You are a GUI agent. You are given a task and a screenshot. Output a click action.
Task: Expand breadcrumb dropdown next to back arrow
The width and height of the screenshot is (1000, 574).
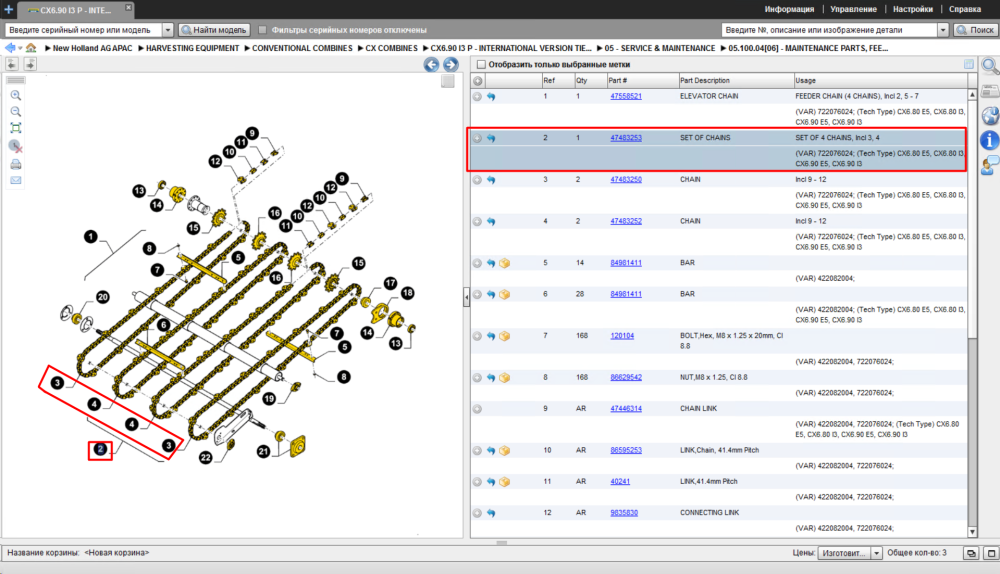point(20,48)
